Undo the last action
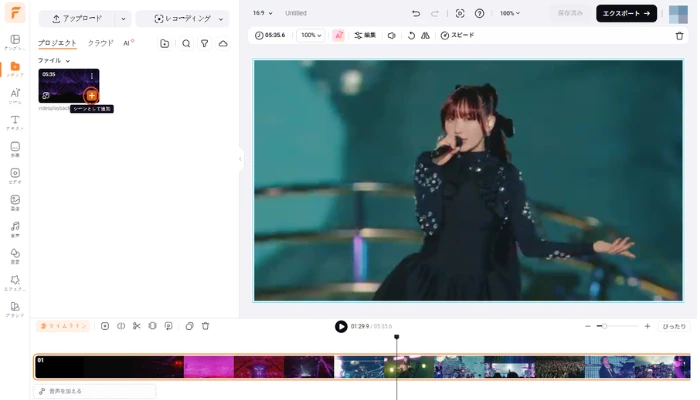Screen dimensions: 700x400 (416, 13)
